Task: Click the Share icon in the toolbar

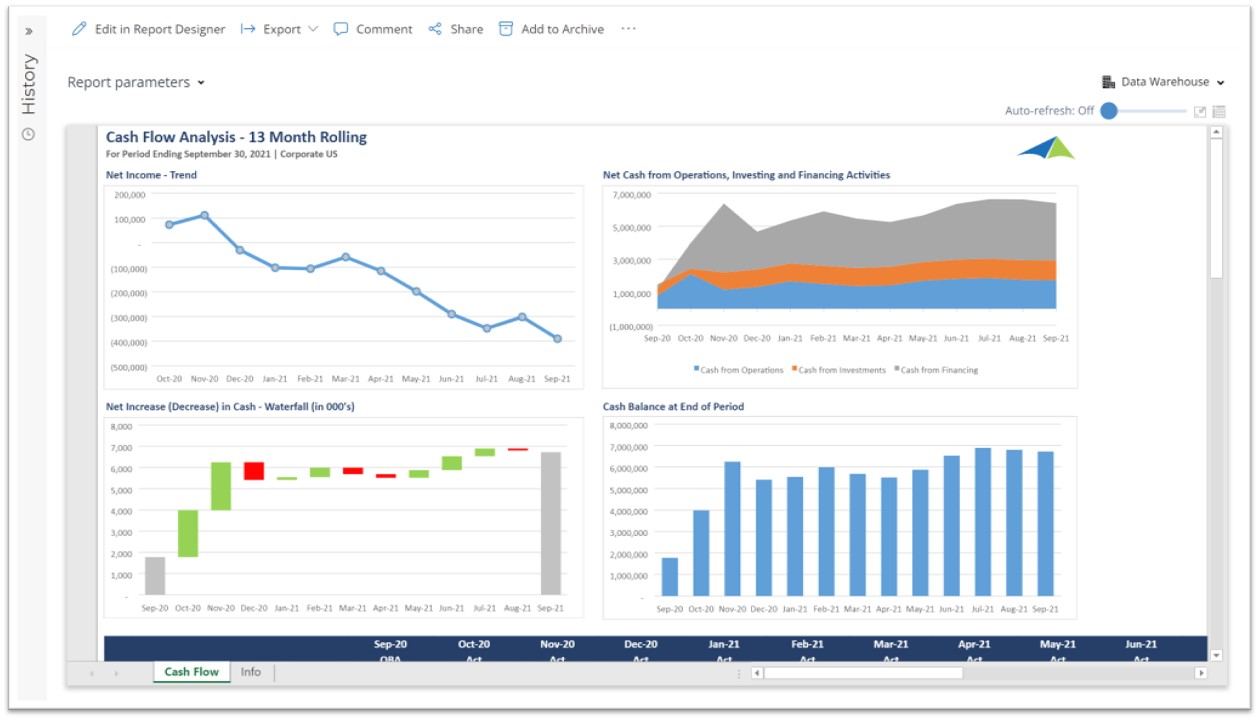Action: click(x=435, y=29)
